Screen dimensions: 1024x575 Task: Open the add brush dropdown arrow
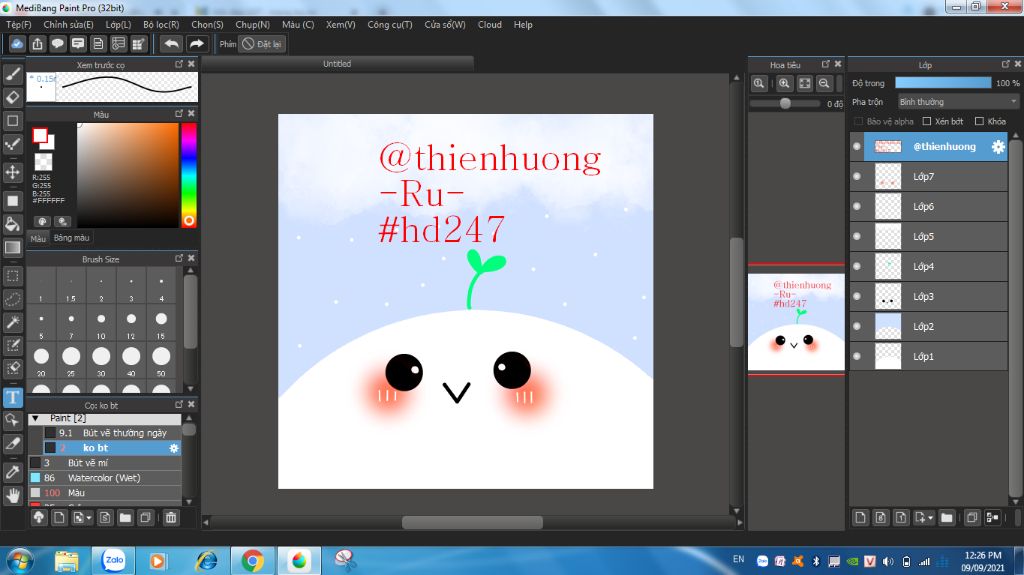89,518
